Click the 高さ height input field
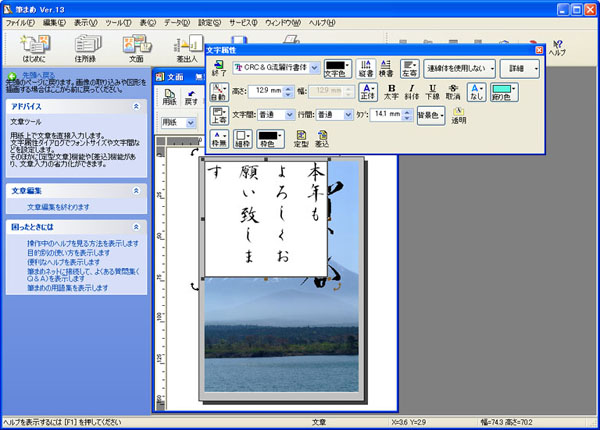This screenshot has width=600, height=430. [x=267, y=91]
